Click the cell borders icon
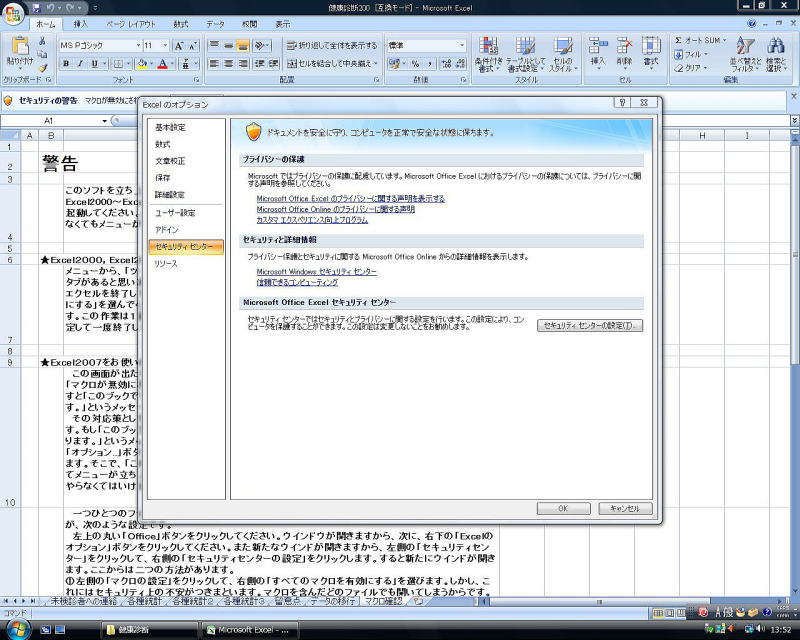Screen dimensions: 800x640 pyautogui.click(x=118, y=64)
